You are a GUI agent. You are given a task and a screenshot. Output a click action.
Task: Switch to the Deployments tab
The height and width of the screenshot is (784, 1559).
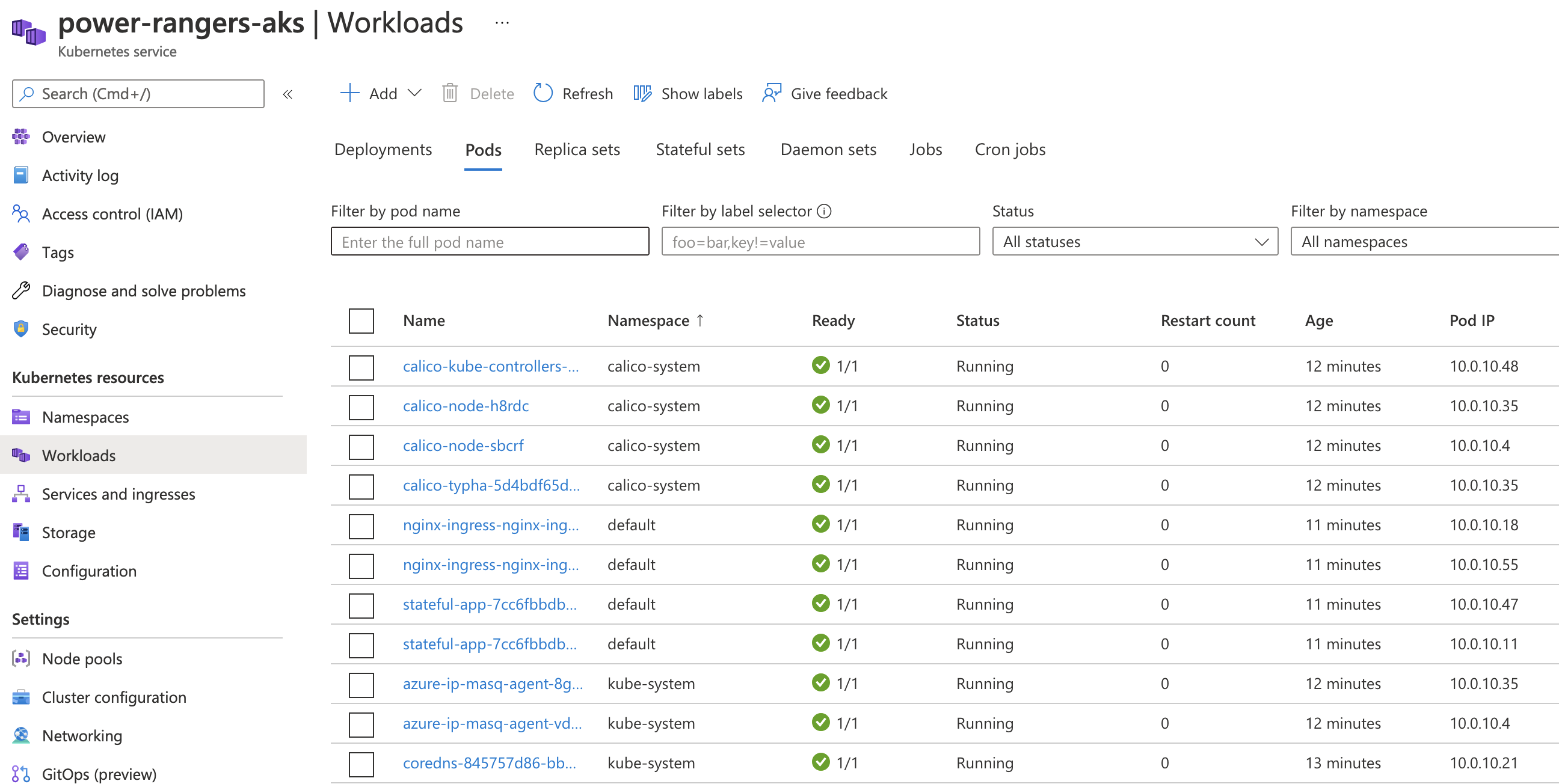click(382, 149)
